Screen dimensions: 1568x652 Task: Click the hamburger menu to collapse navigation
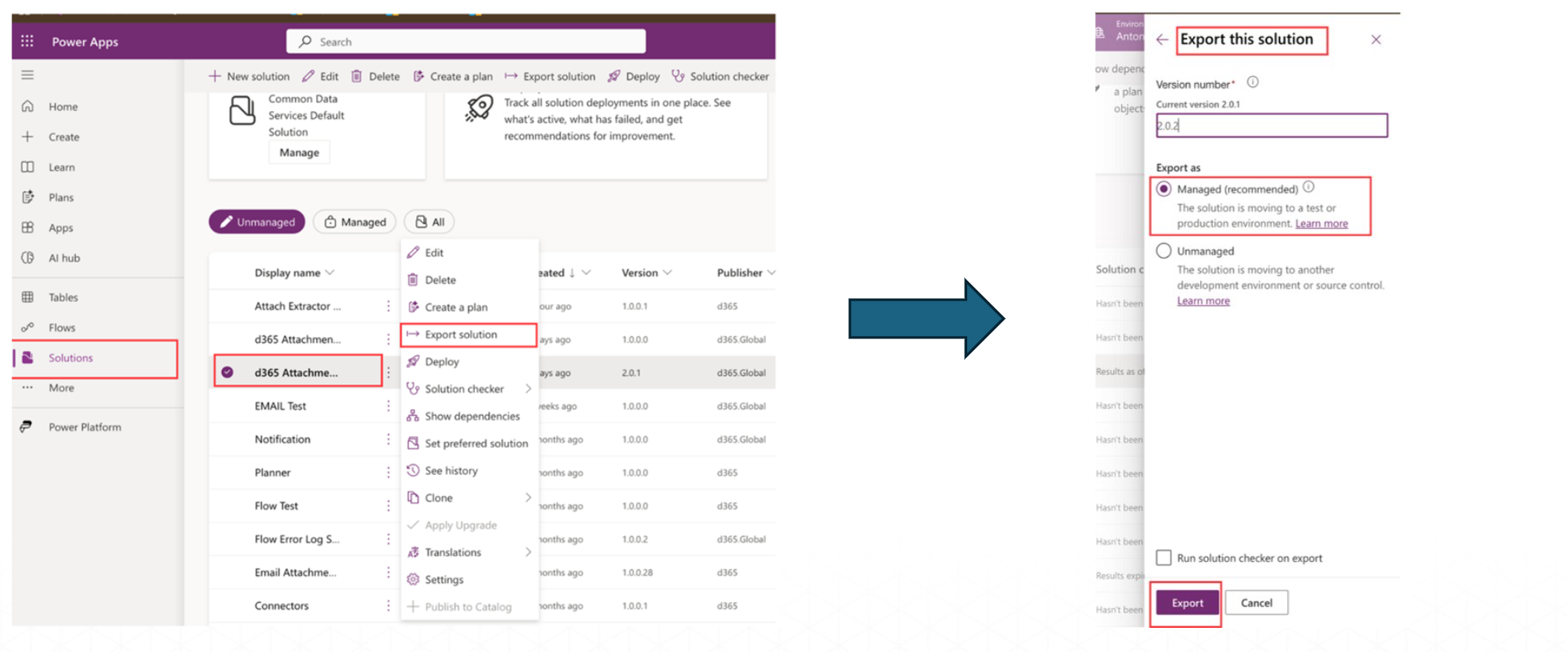[28, 75]
